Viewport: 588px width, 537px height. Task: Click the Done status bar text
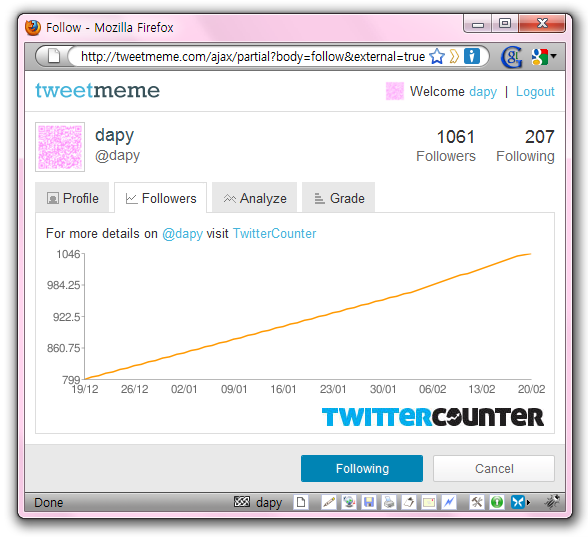click(49, 502)
